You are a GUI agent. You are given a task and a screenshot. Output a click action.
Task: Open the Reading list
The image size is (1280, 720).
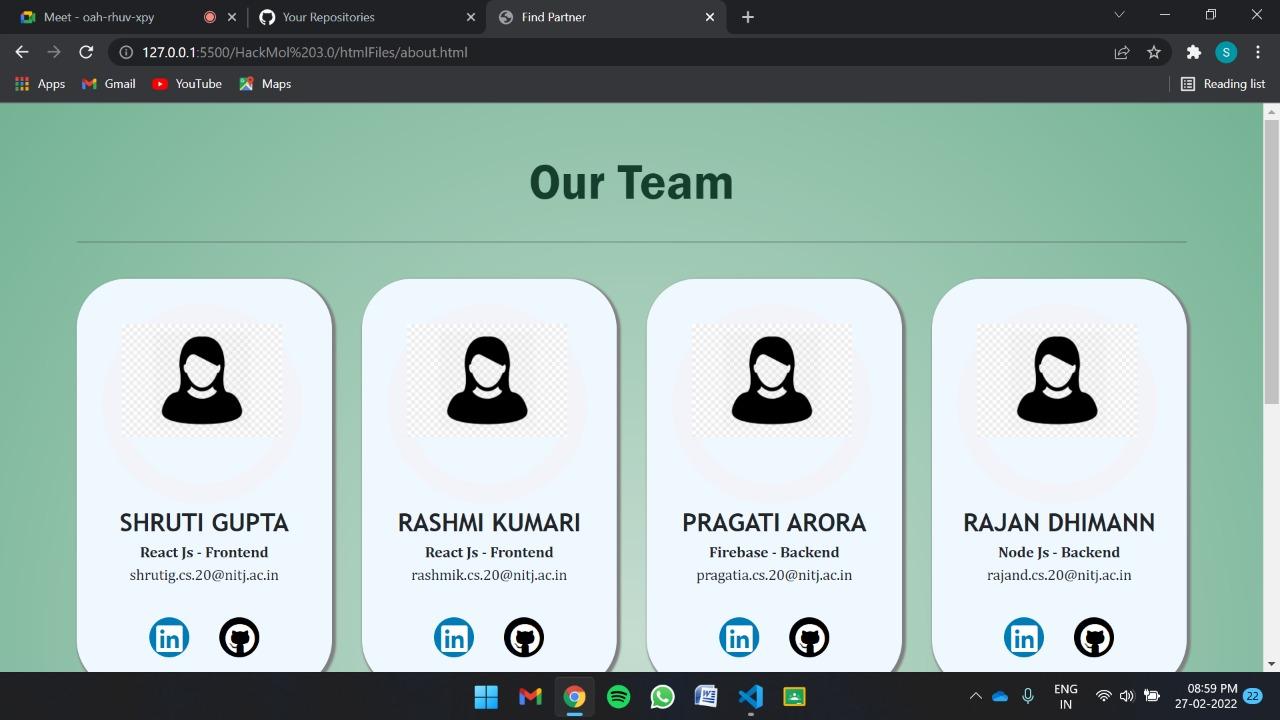tap(1223, 84)
